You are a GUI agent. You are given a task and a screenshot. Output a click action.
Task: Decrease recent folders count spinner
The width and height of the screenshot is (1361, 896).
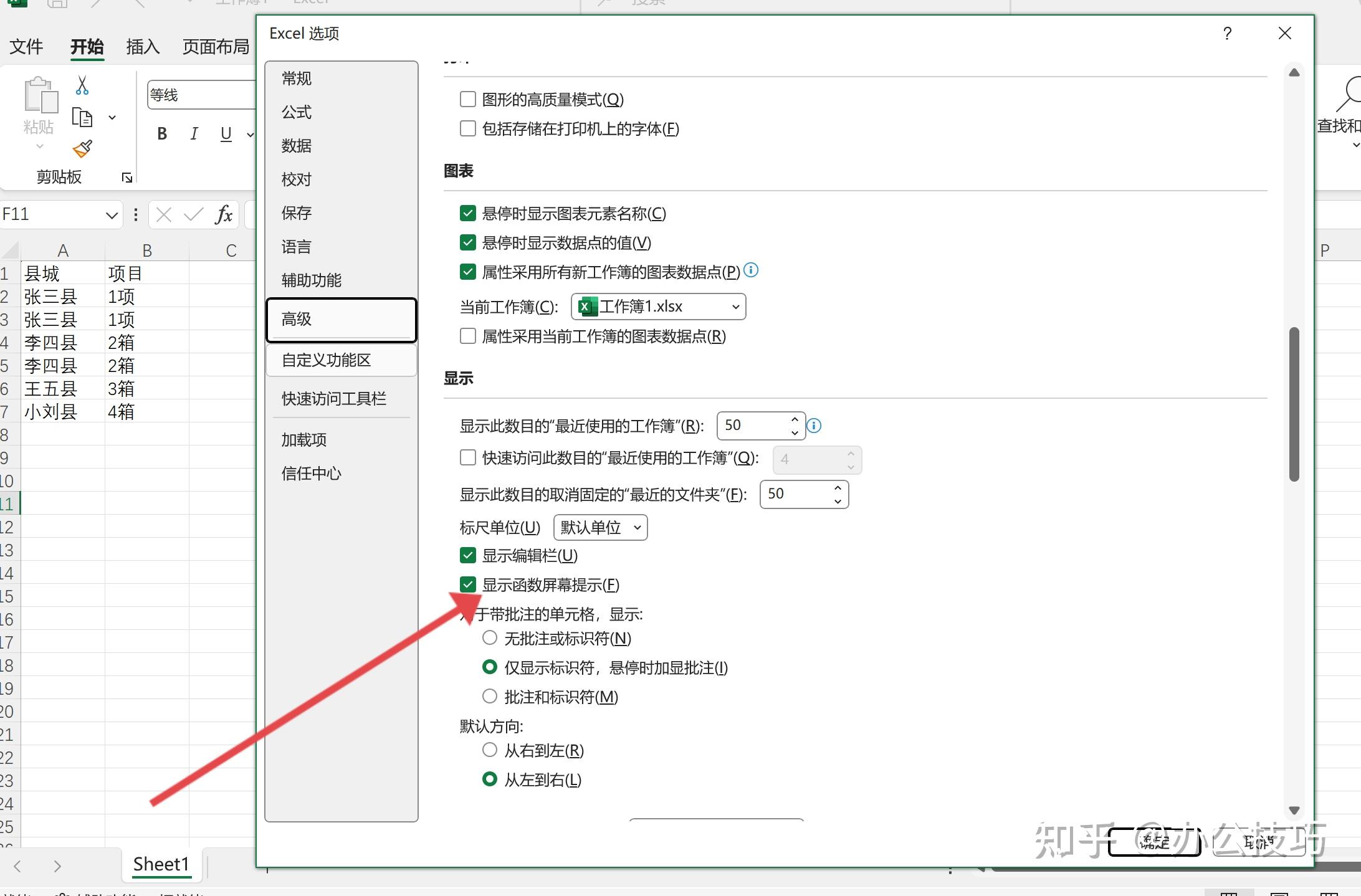click(838, 501)
